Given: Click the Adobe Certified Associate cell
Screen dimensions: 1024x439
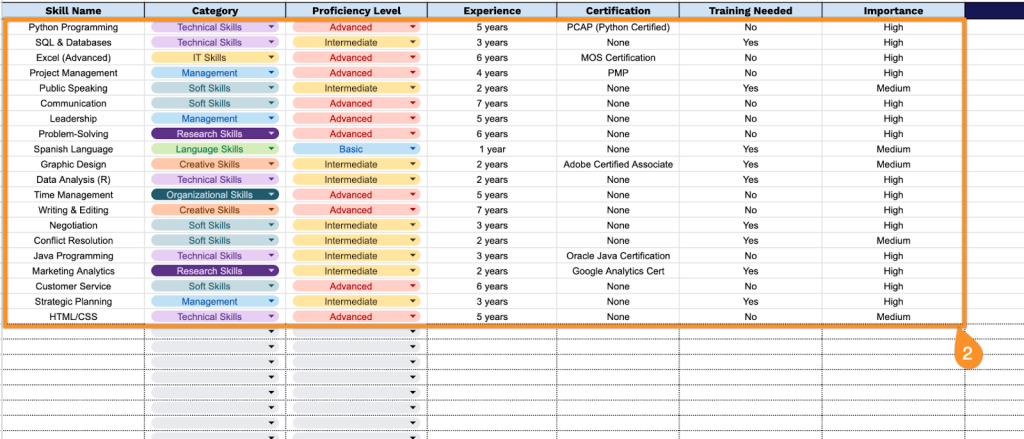Looking at the screenshot, I should [617, 165].
